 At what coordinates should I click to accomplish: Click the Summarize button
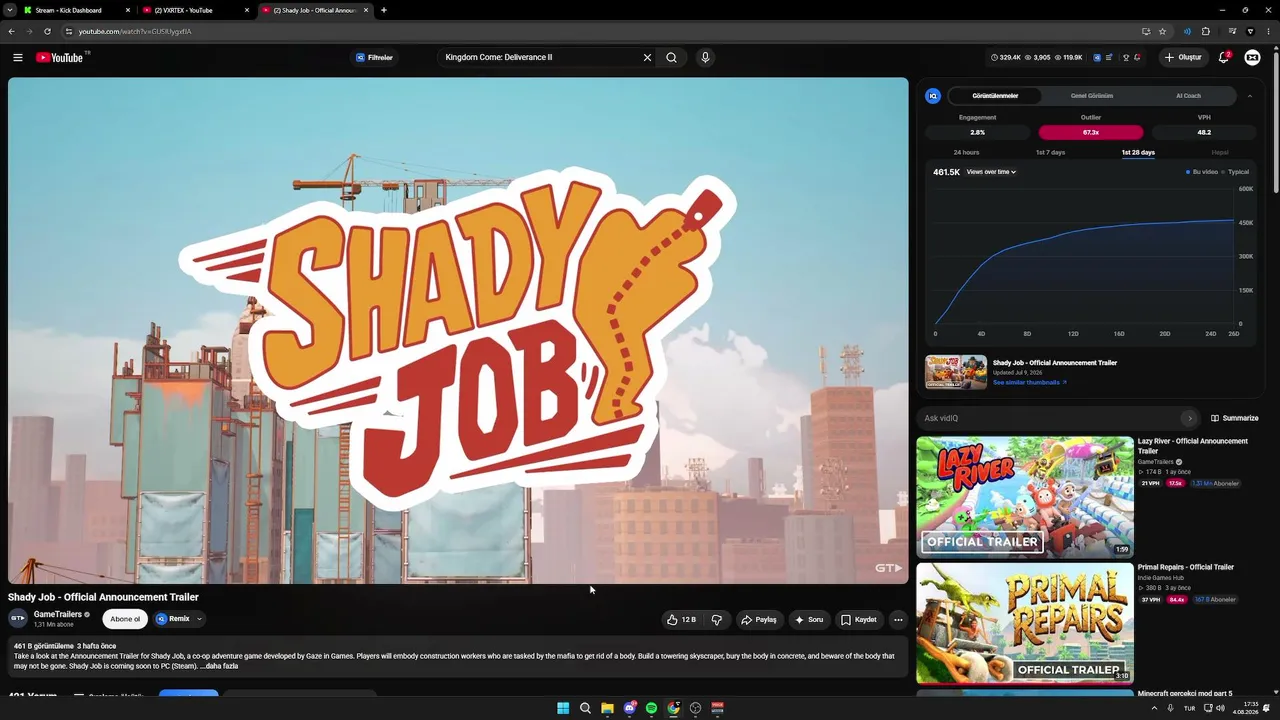(1235, 418)
